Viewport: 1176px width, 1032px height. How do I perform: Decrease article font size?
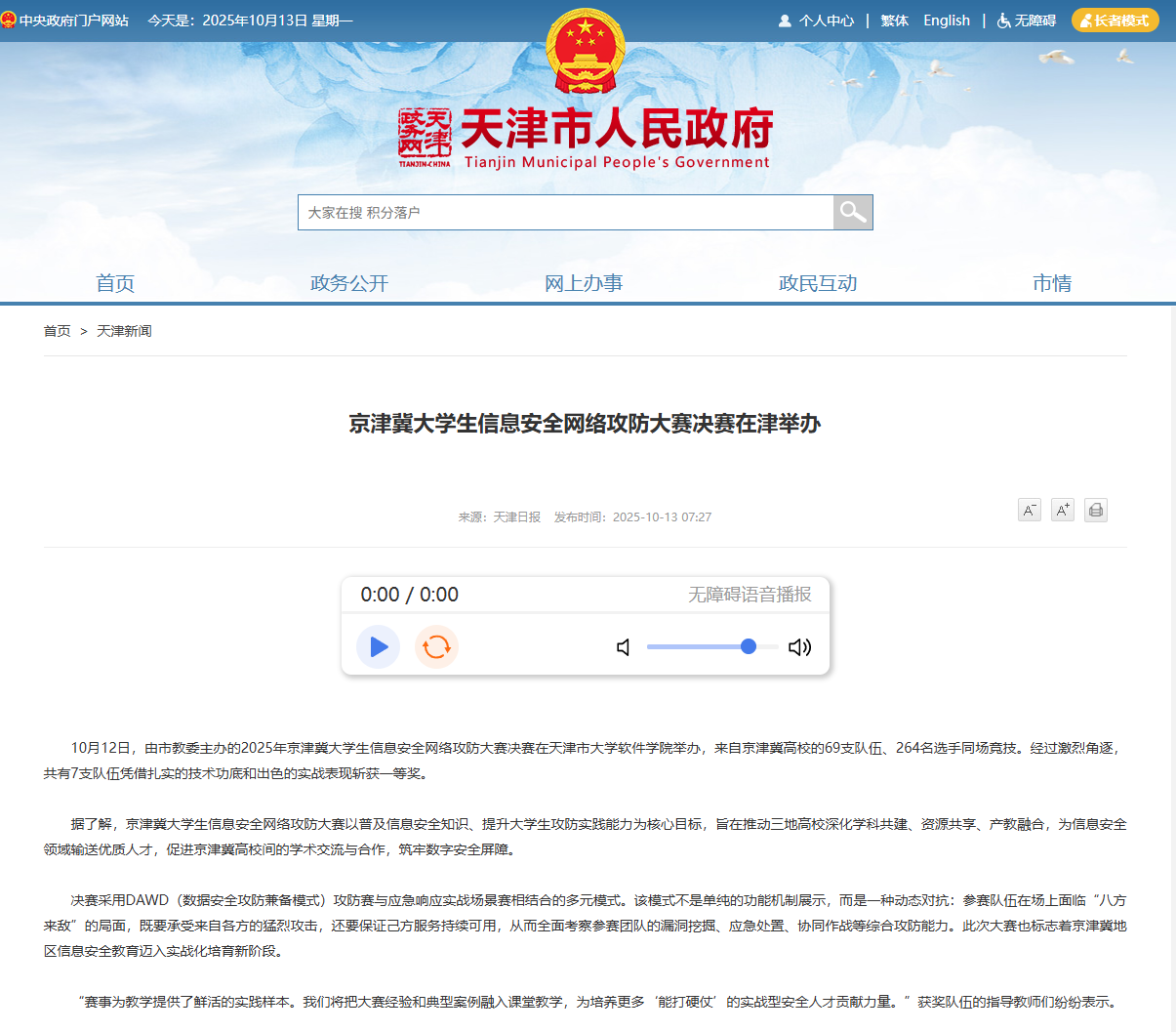point(1029,510)
